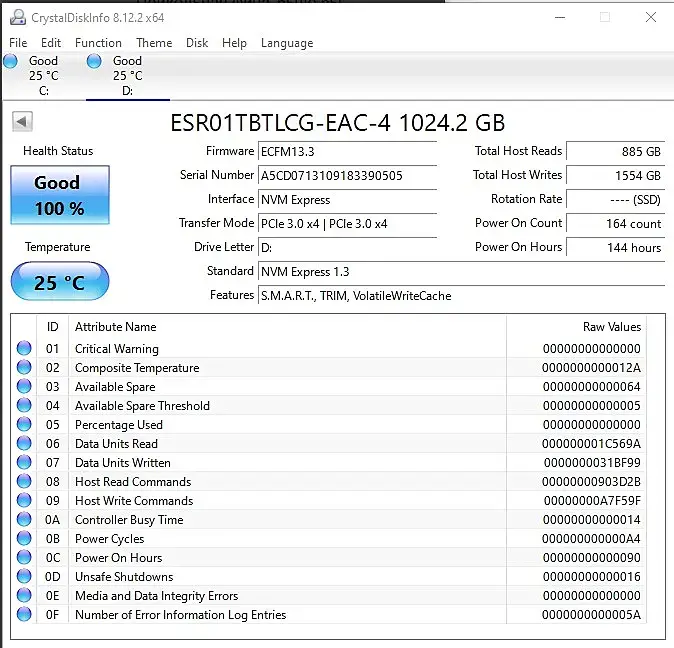Open the Function menu
The height and width of the screenshot is (648, 674).
click(x=98, y=43)
